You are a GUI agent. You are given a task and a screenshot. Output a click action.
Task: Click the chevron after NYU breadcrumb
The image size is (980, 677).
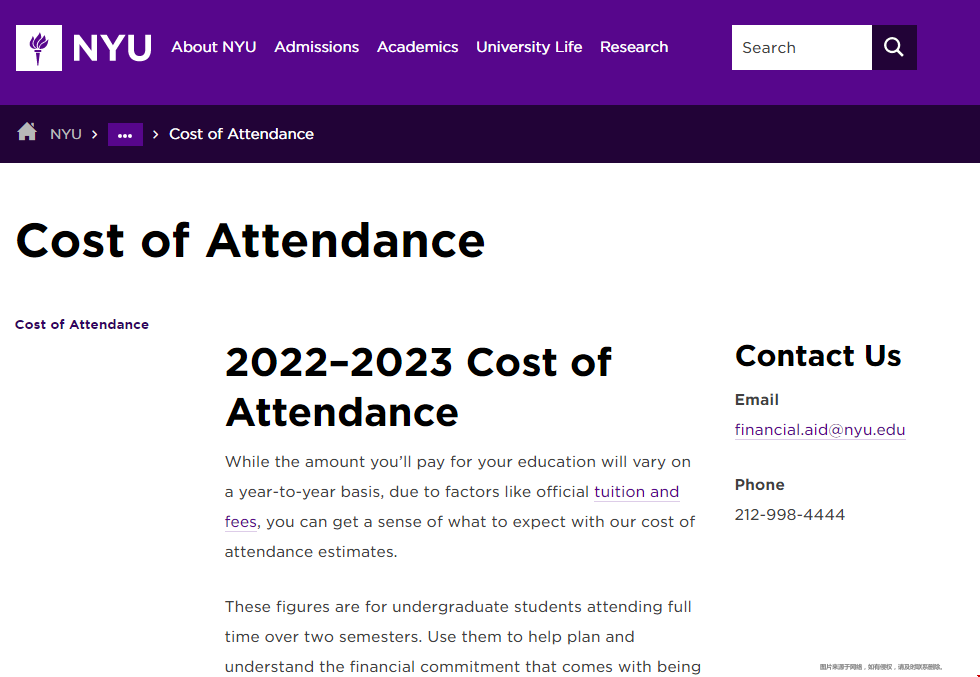[94, 134]
